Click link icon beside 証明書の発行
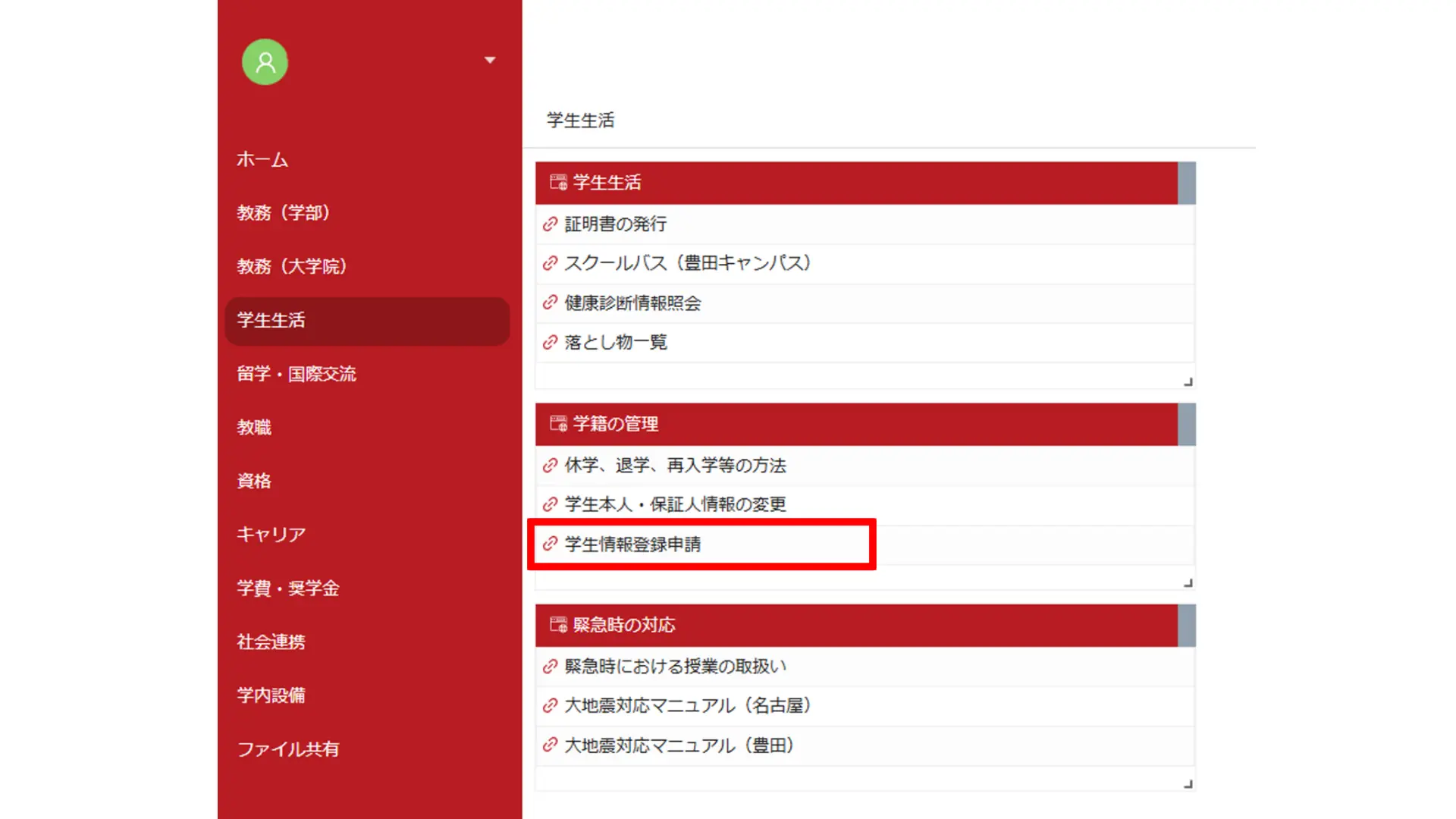 [551, 224]
